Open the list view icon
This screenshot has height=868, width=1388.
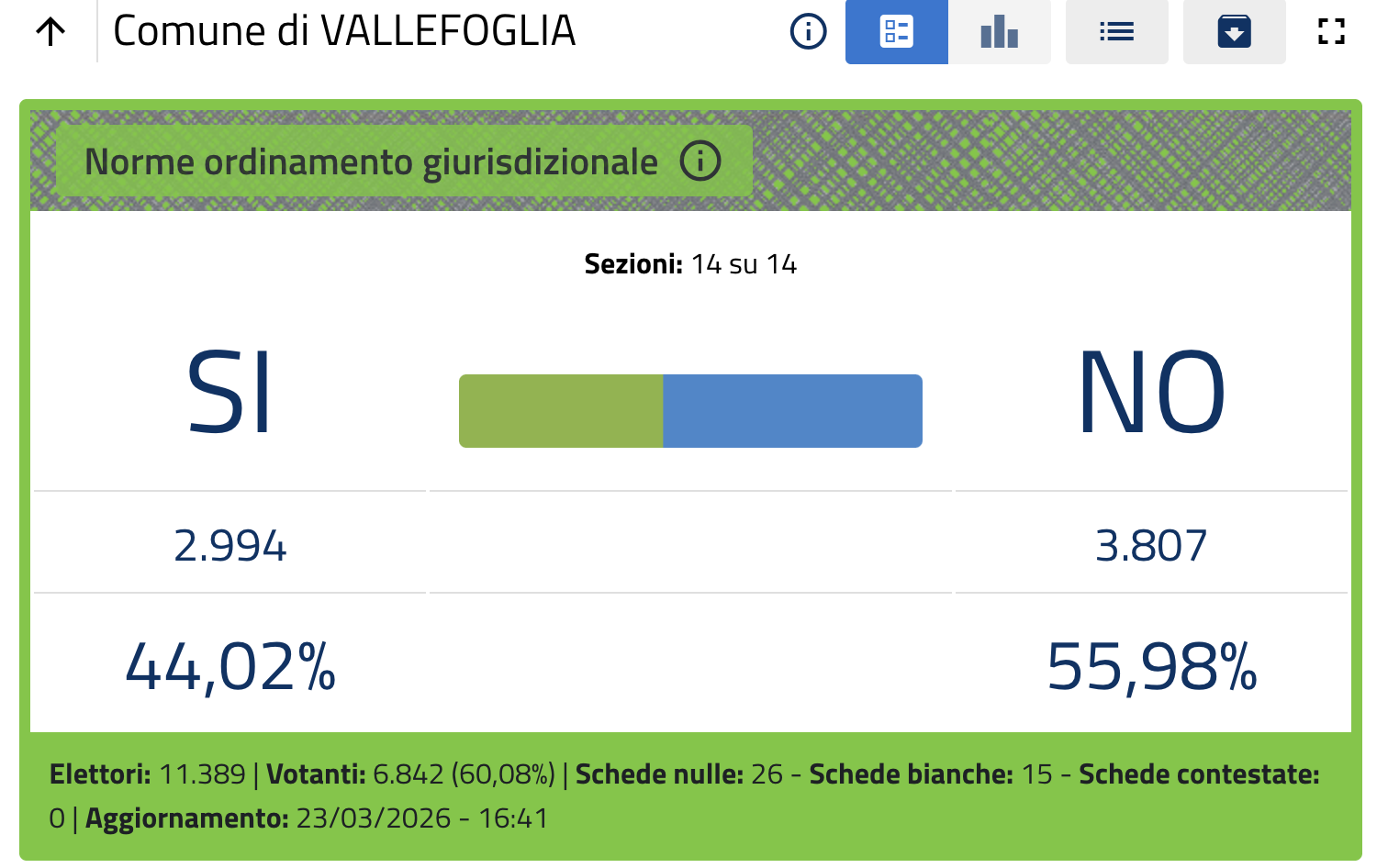1116,32
